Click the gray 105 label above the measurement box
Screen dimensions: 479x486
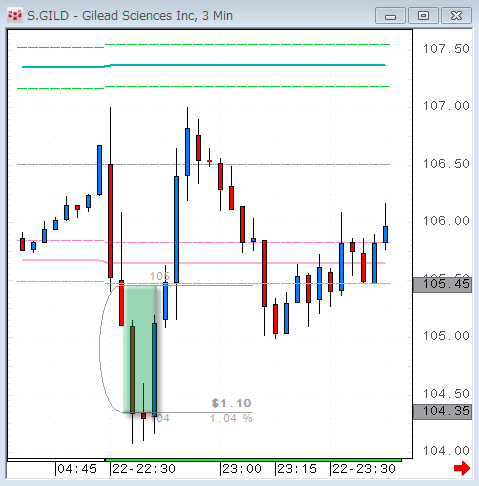pos(159,276)
